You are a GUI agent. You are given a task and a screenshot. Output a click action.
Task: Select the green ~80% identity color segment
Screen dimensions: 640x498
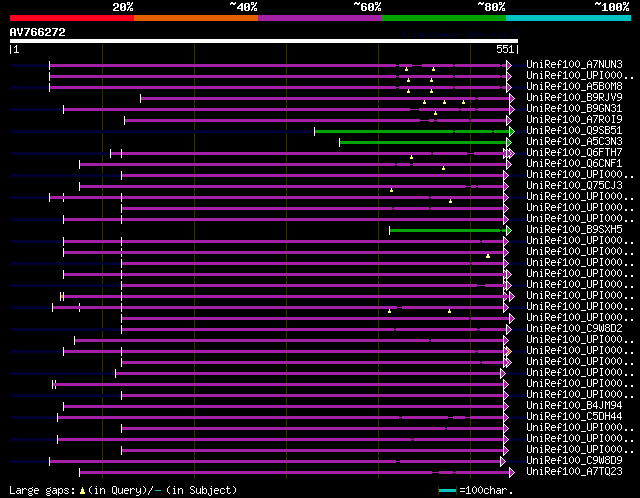point(444,18)
